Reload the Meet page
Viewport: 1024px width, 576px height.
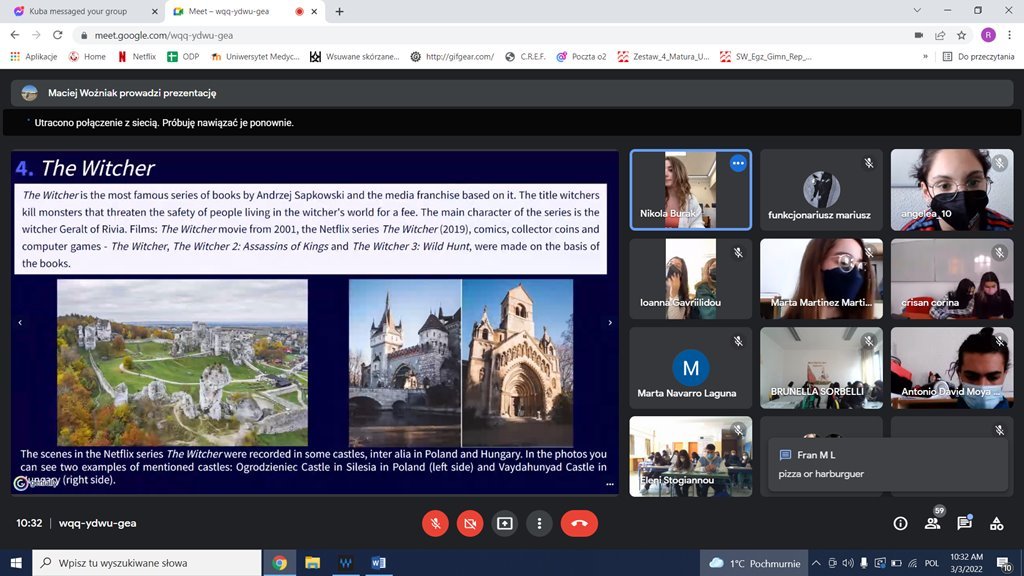point(57,35)
